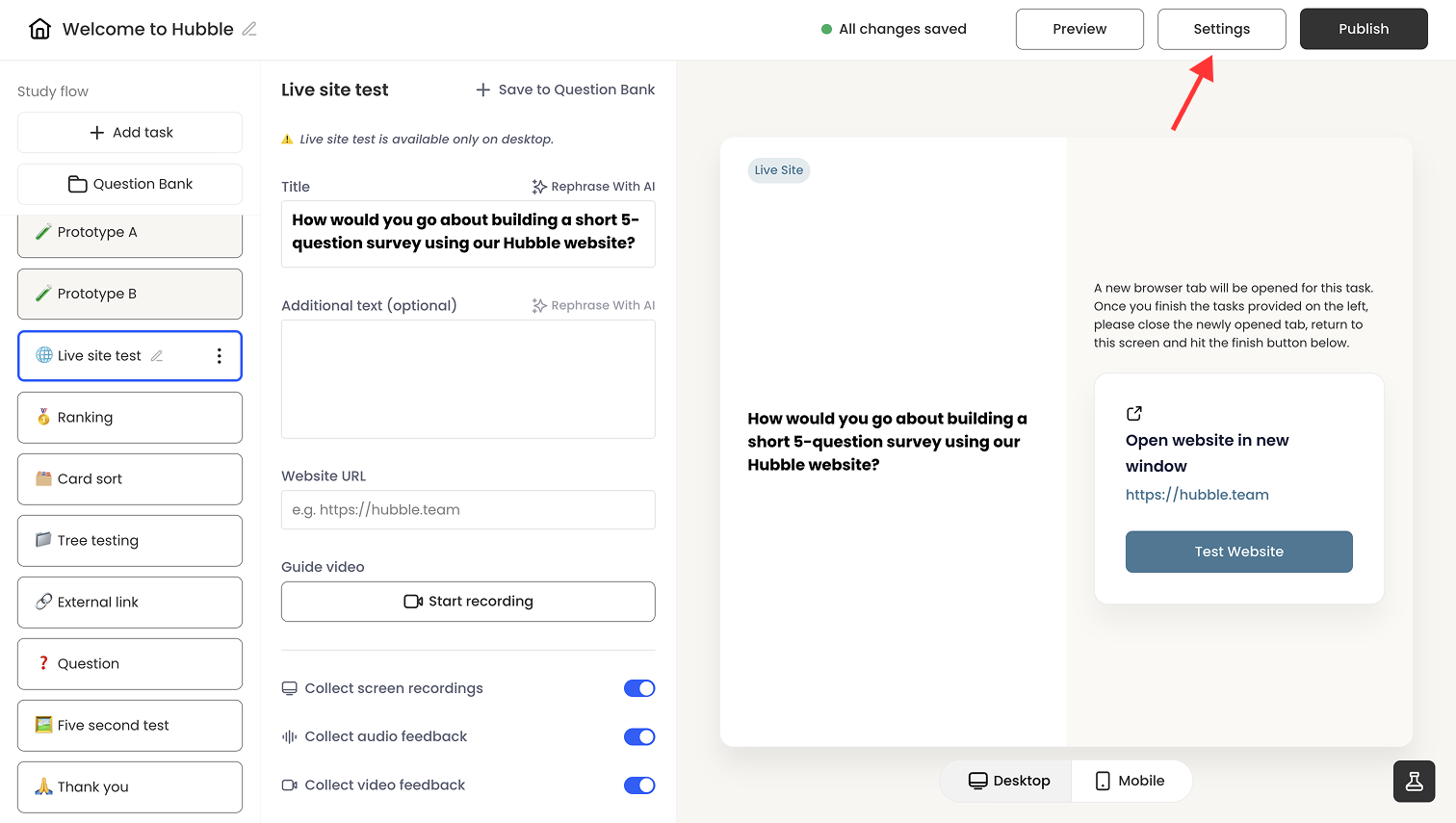Image resolution: width=1456 pixels, height=823 pixels.
Task: Switch preview to Desktop view
Action: [1007, 781]
